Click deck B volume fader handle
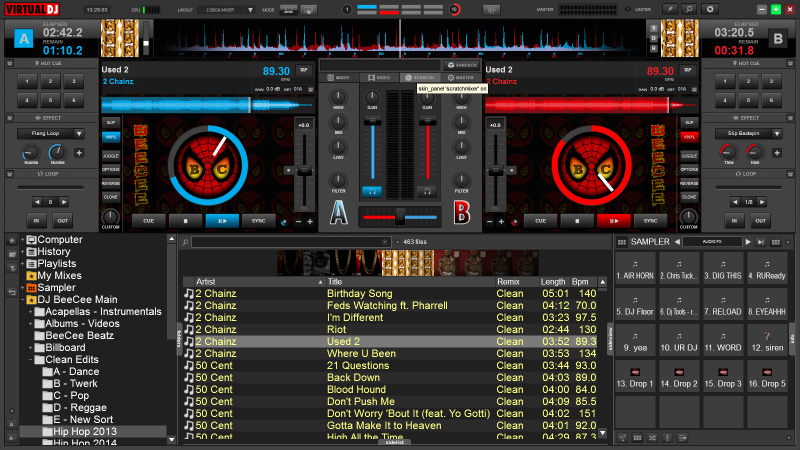The width and height of the screenshot is (800, 450). click(x=428, y=121)
